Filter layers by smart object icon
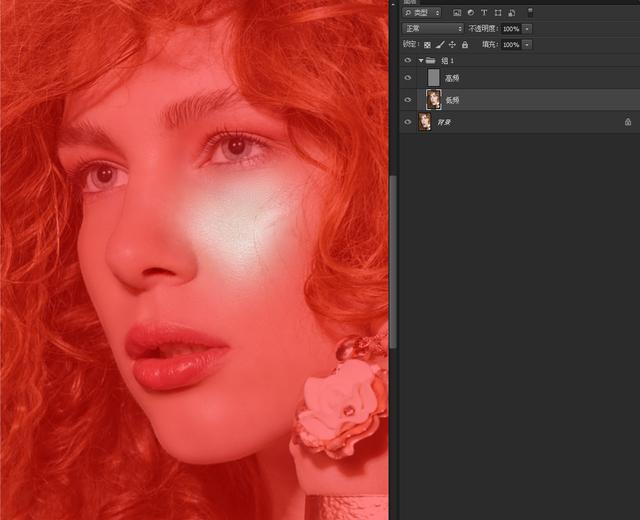640x520 pixels. (x=511, y=13)
